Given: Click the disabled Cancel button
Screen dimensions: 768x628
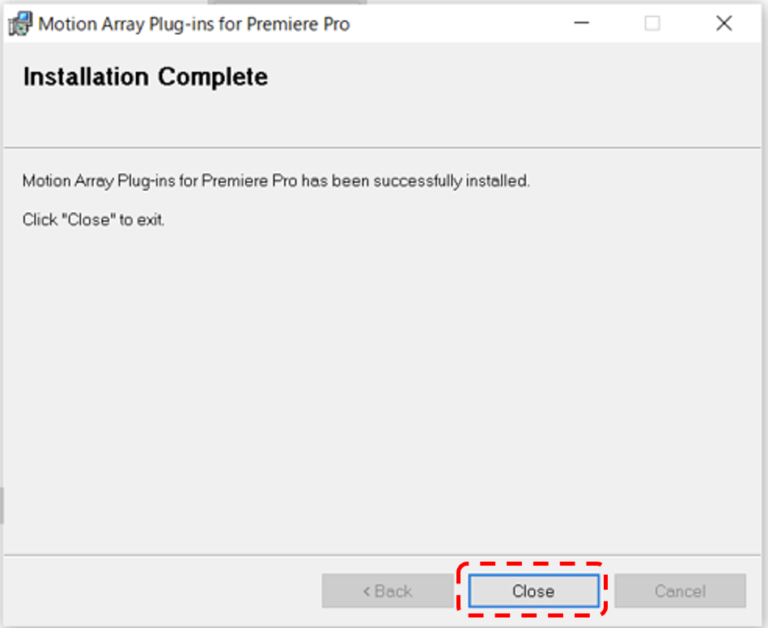Looking at the screenshot, I should pyautogui.click(x=680, y=591).
